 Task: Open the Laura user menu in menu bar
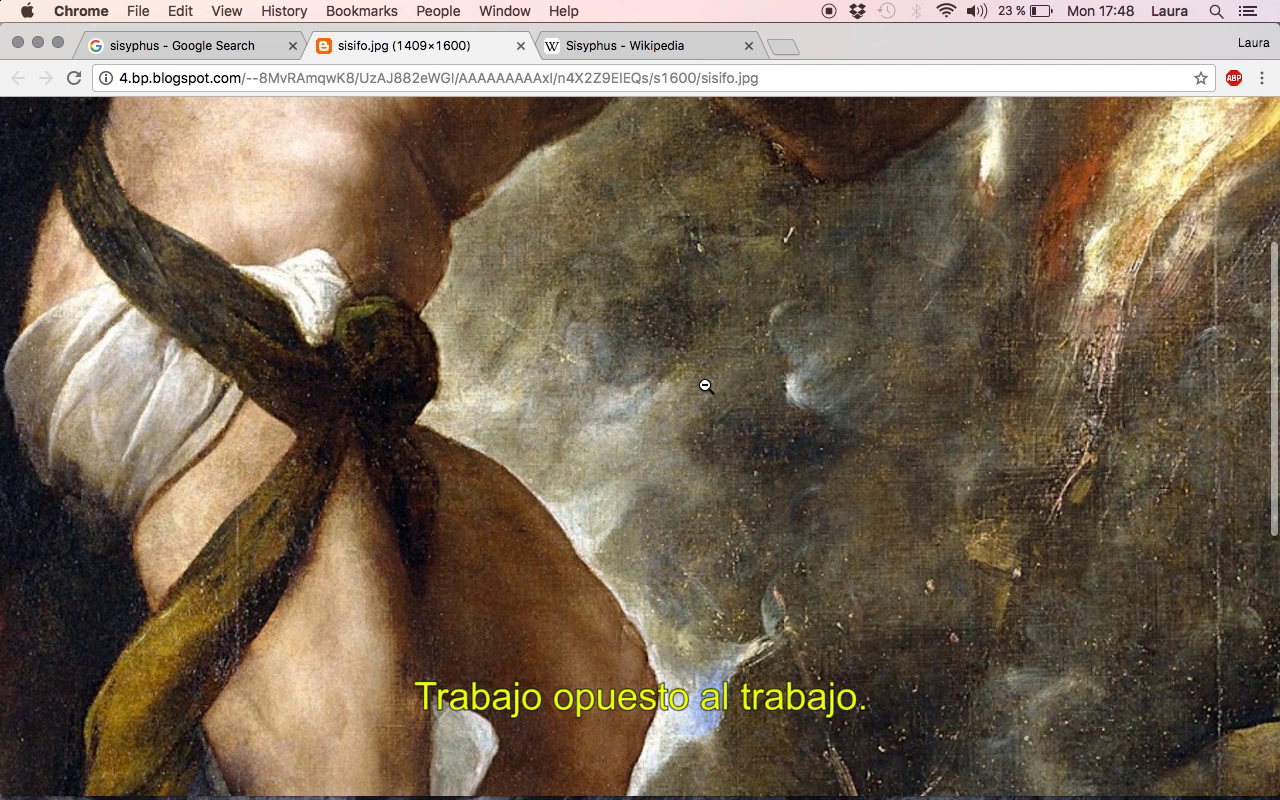coord(1169,11)
